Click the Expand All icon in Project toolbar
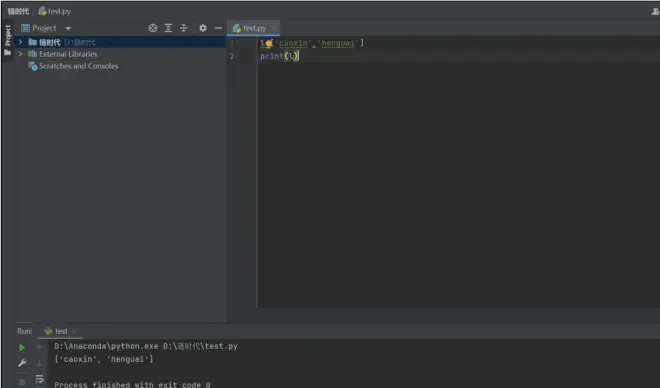This screenshot has width=660, height=388. (x=168, y=28)
